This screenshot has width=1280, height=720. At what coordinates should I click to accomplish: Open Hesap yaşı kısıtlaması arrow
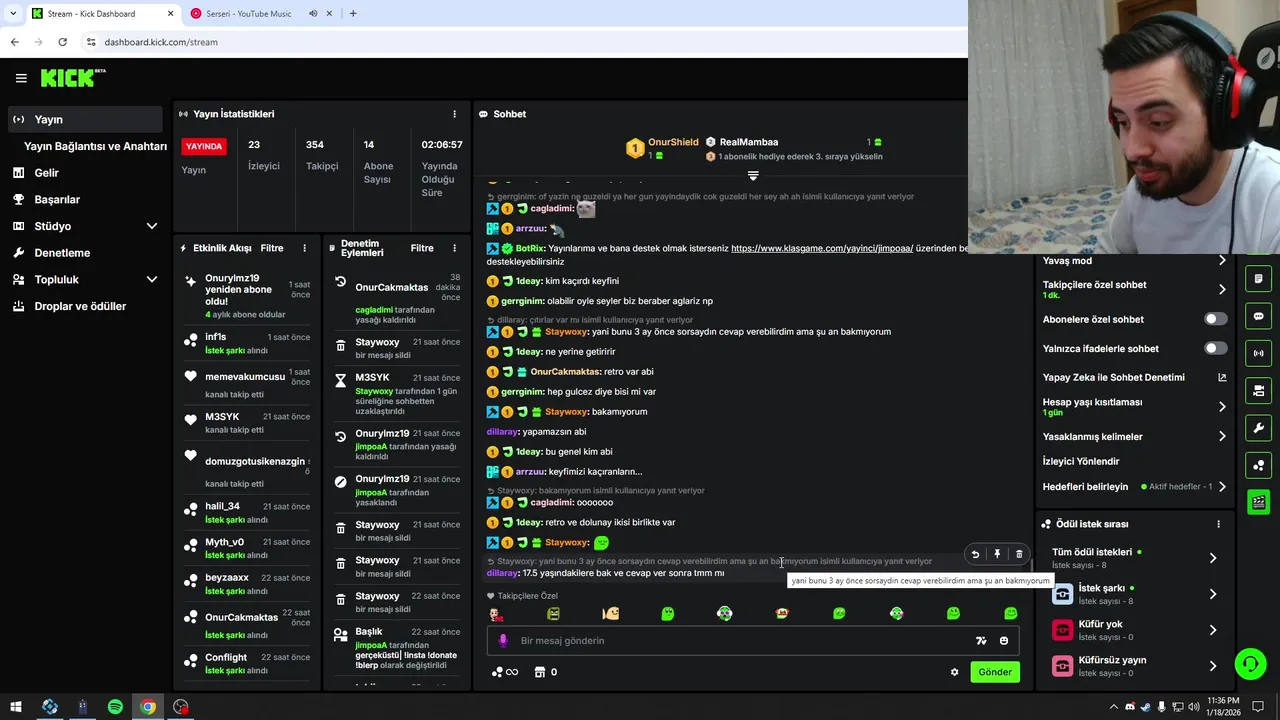click(1222, 407)
